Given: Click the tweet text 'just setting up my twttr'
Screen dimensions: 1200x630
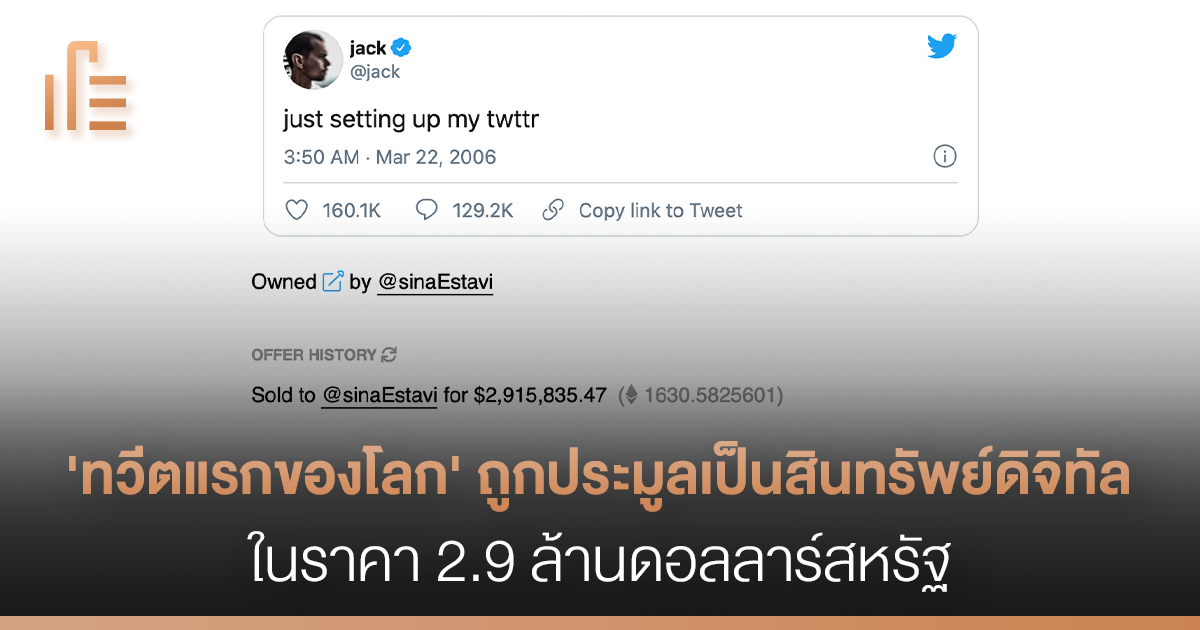Looking at the screenshot, I should point(412,120).
